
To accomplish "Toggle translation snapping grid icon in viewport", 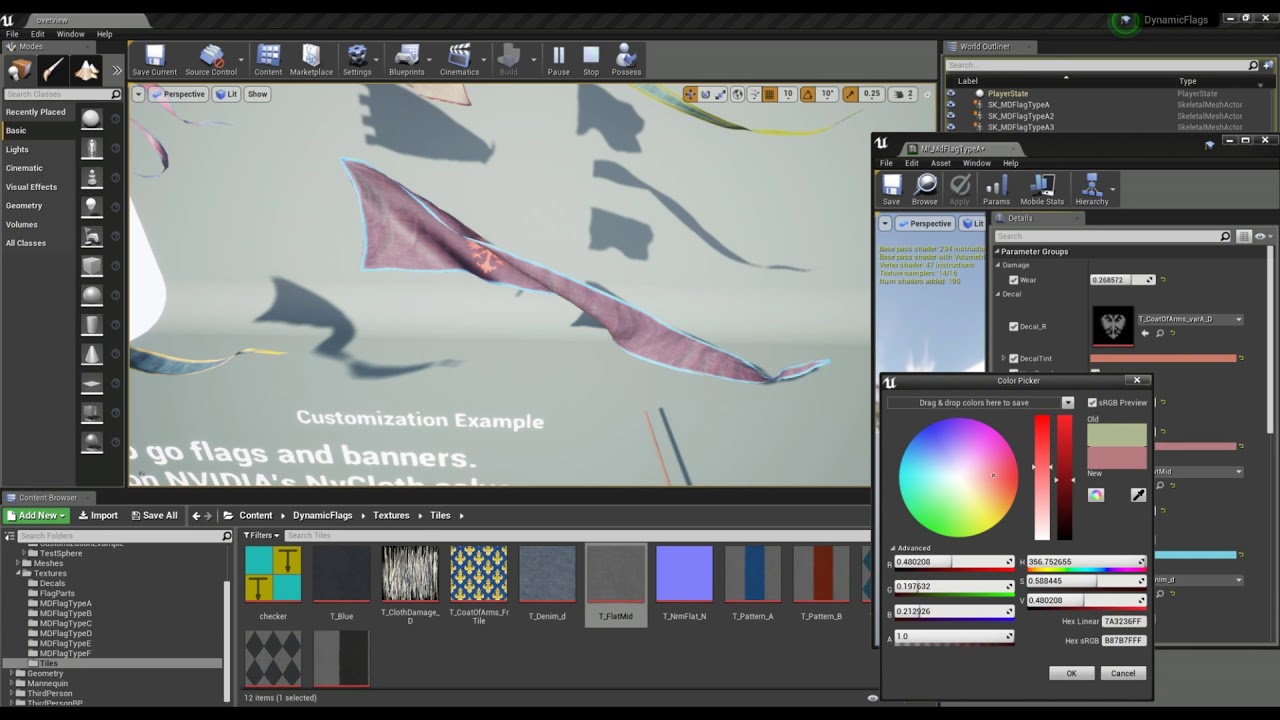I will tap(769, 94).
